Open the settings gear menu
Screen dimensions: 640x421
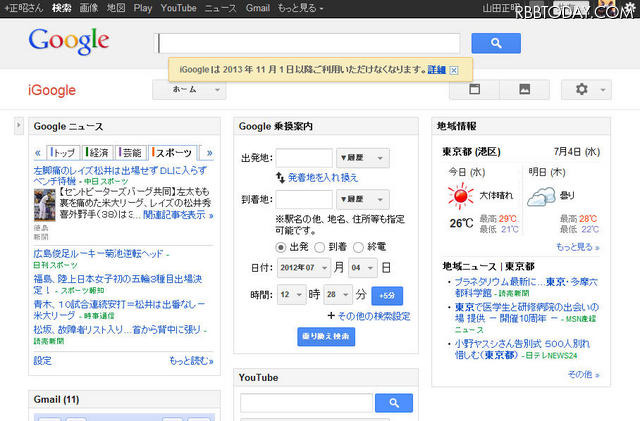click(x=582, y=89)
